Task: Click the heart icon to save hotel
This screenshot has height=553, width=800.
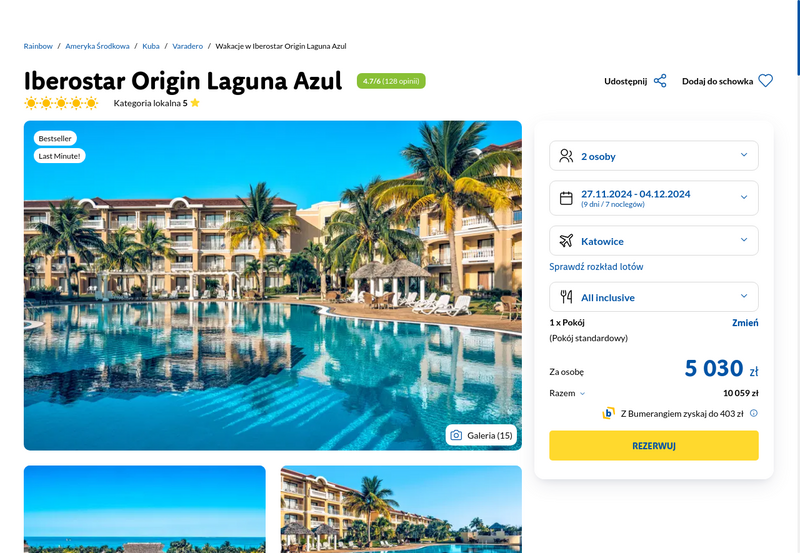Action: 765,81
